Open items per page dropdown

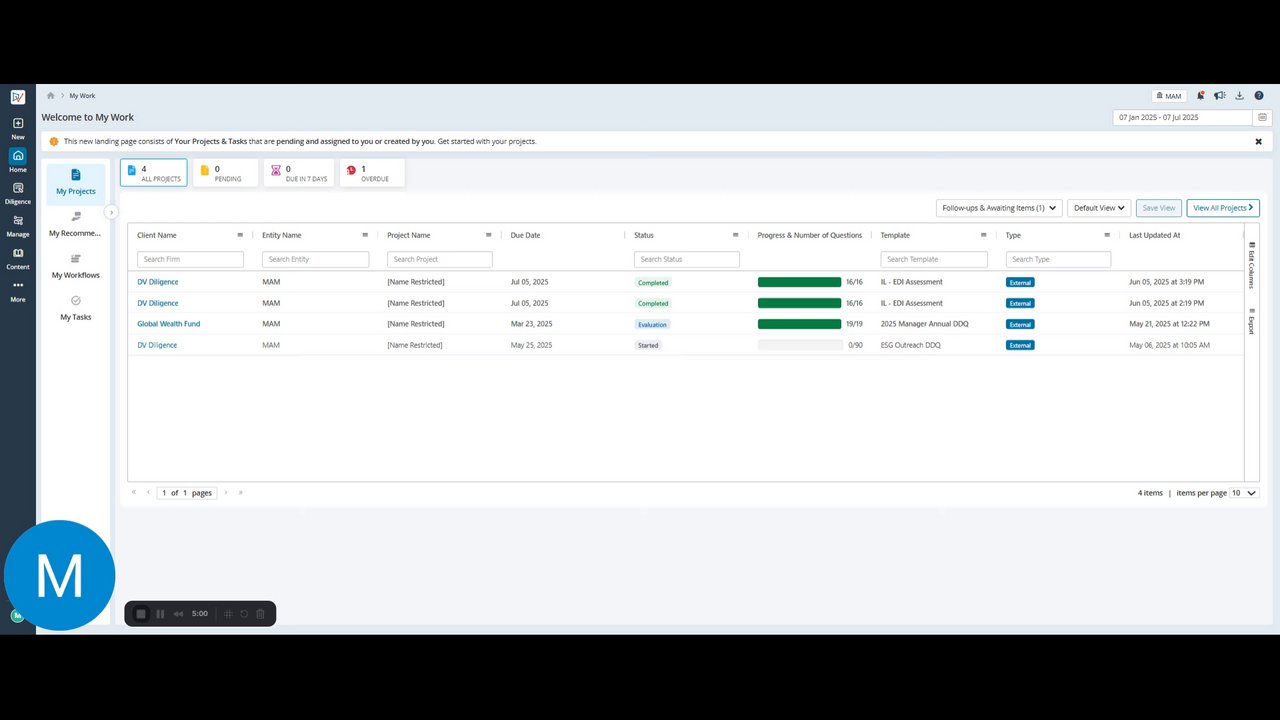tap(1244, 493)
